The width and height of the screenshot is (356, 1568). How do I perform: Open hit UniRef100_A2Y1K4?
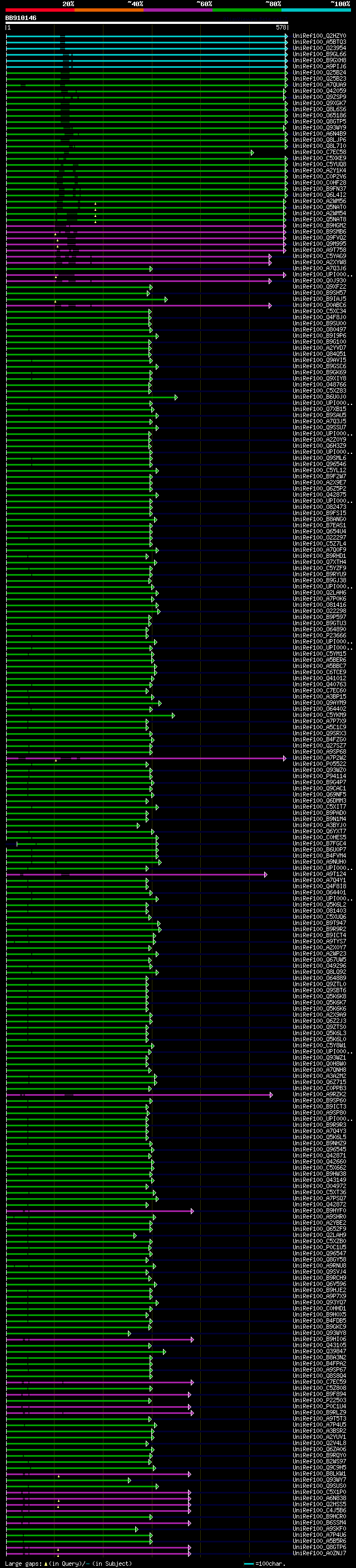pyautogui.click(x=319, y=170)
